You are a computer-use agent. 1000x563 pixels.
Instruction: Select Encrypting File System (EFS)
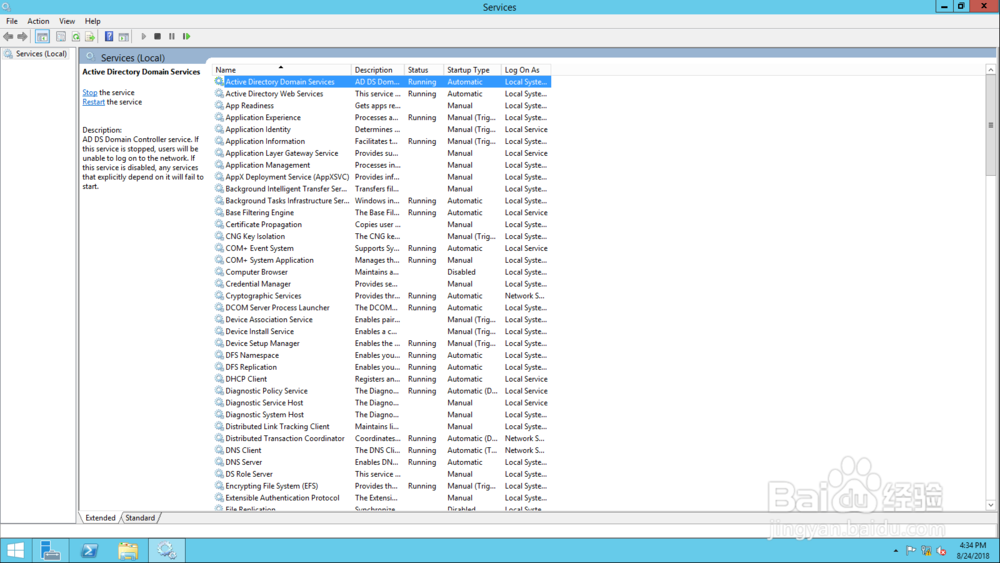(382, 486)
